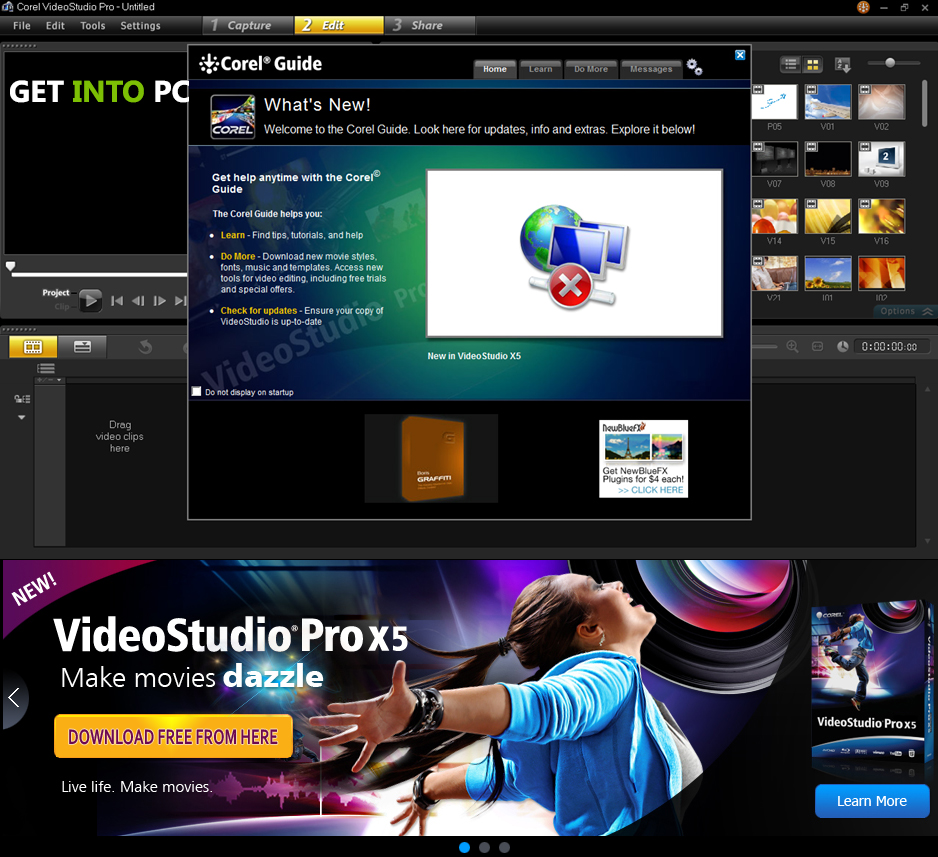Open the Settings menu

tap(141, 26)
